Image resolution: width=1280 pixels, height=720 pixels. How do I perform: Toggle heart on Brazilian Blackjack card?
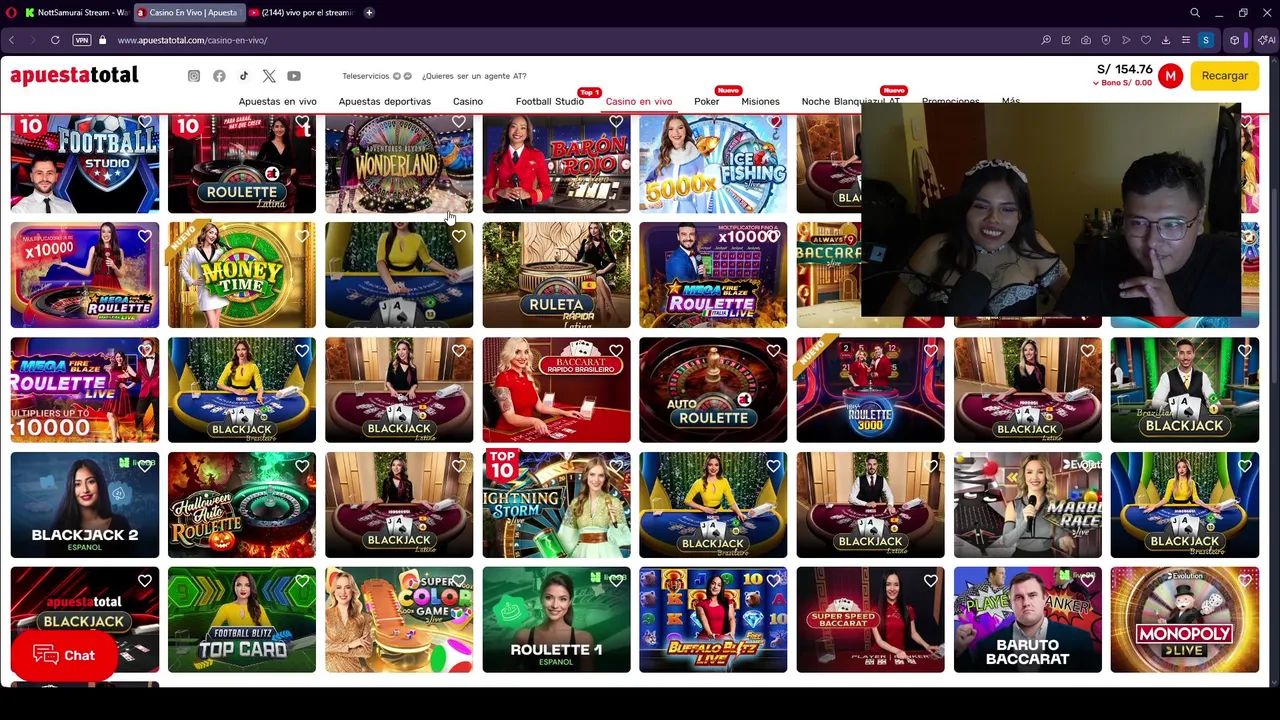1244,351
